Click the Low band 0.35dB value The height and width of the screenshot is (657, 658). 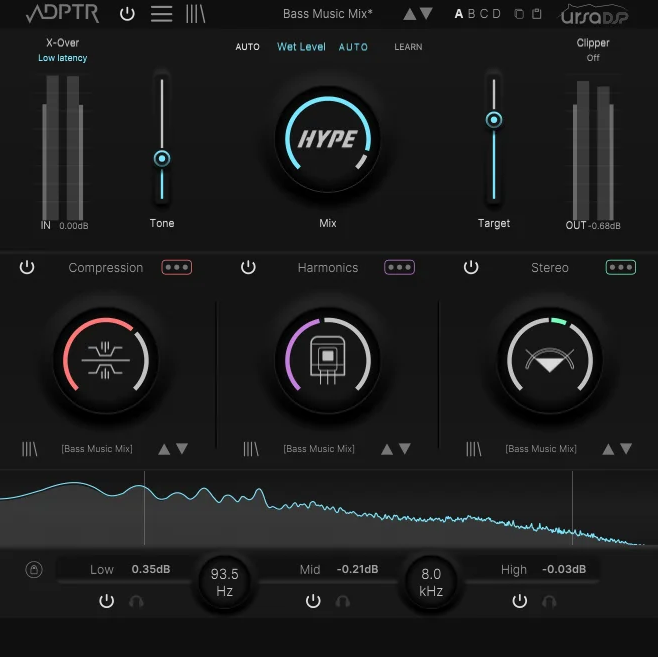click(x=151, y=569)
